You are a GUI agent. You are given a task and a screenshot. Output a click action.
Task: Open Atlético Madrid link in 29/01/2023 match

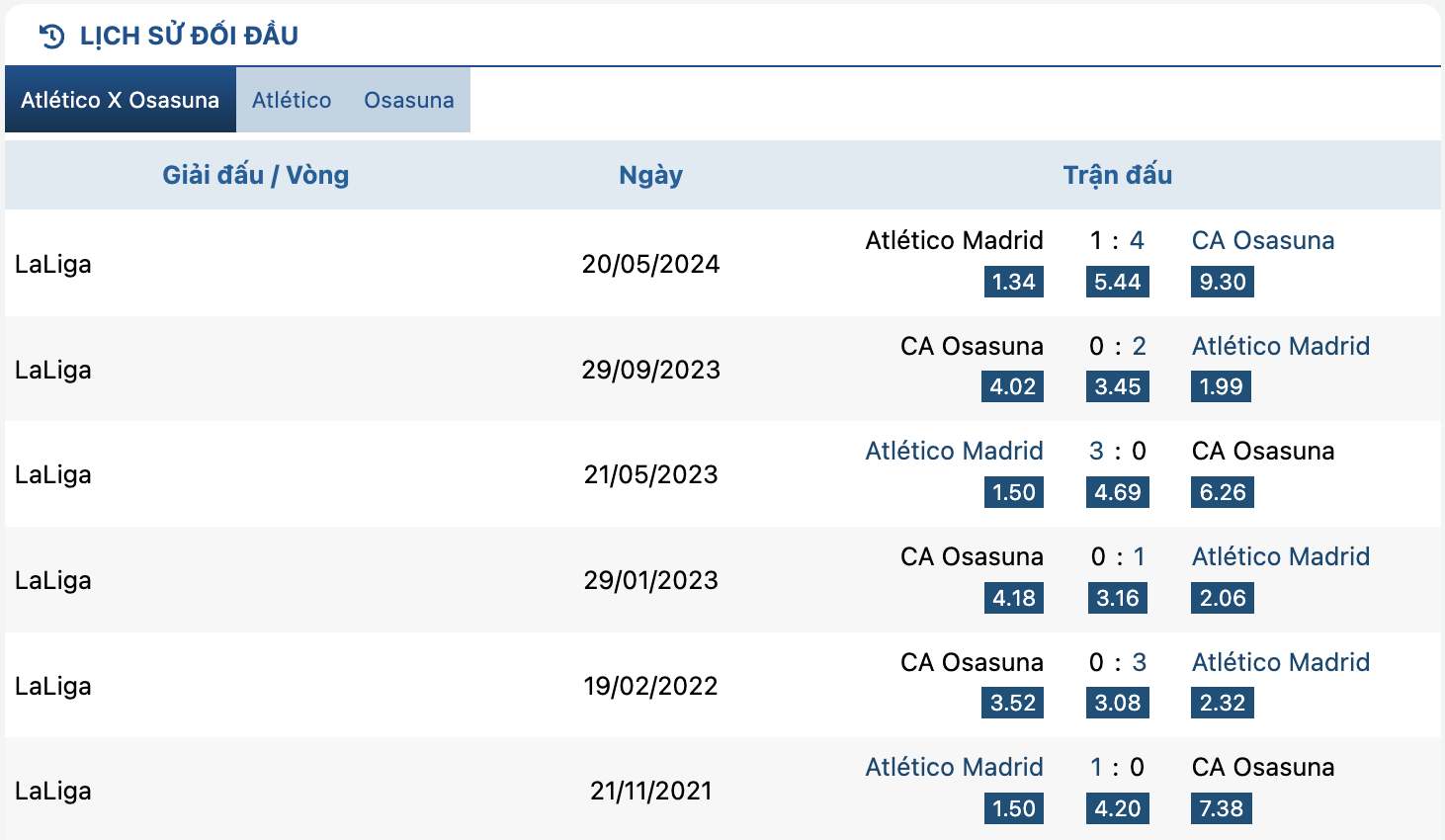[x=1281, y=556]
